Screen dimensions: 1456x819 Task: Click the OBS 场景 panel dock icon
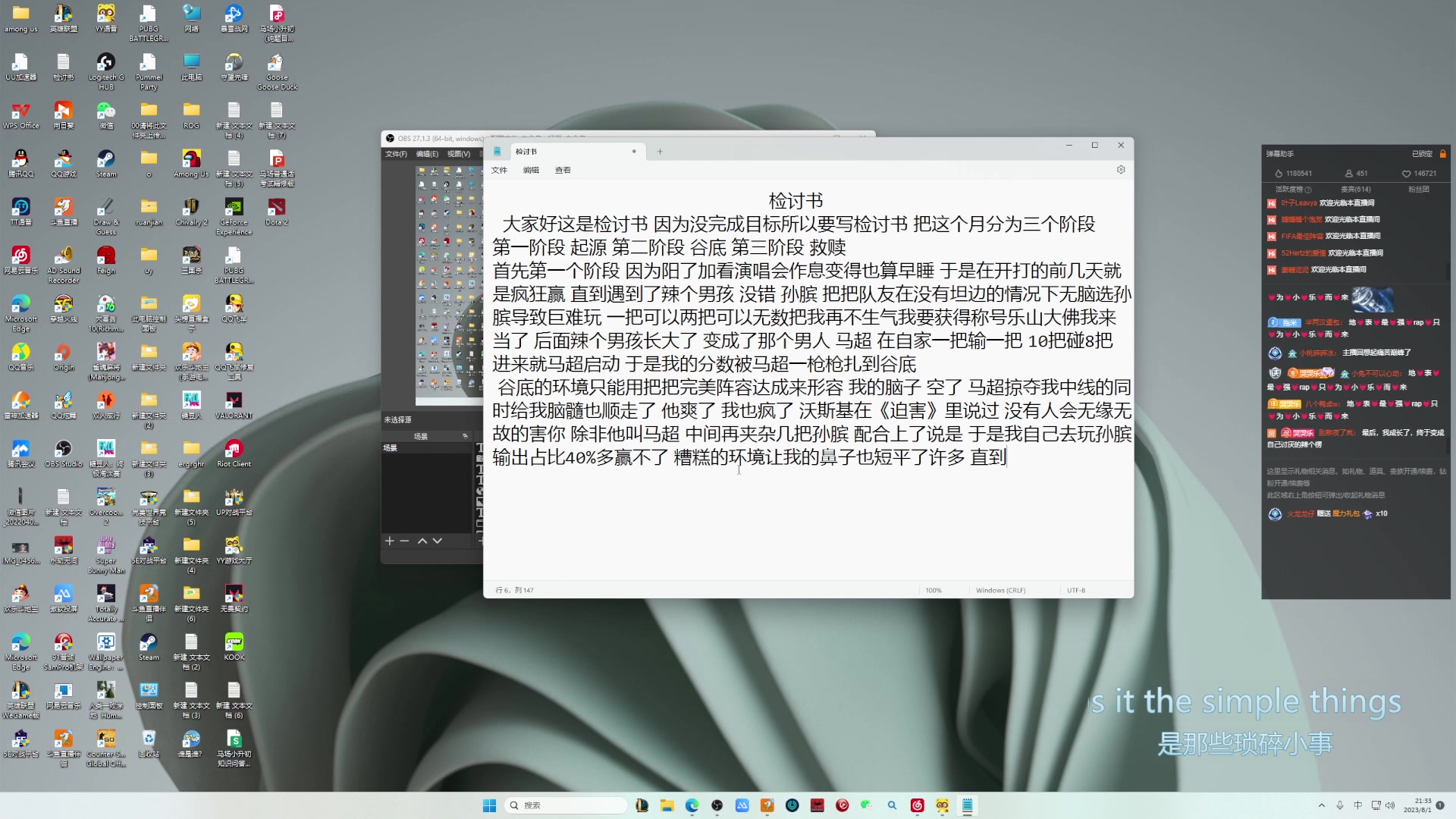pos(465,436)
